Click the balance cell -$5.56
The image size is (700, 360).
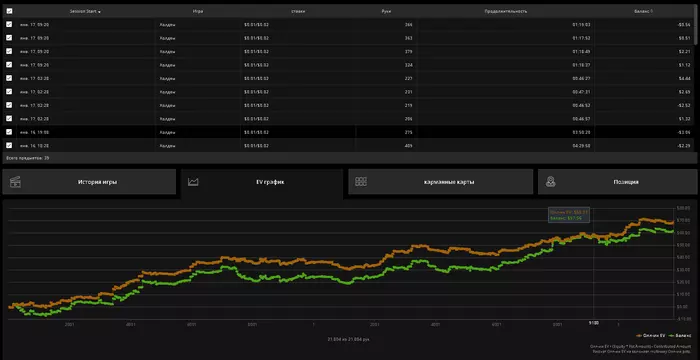(683, 25)
